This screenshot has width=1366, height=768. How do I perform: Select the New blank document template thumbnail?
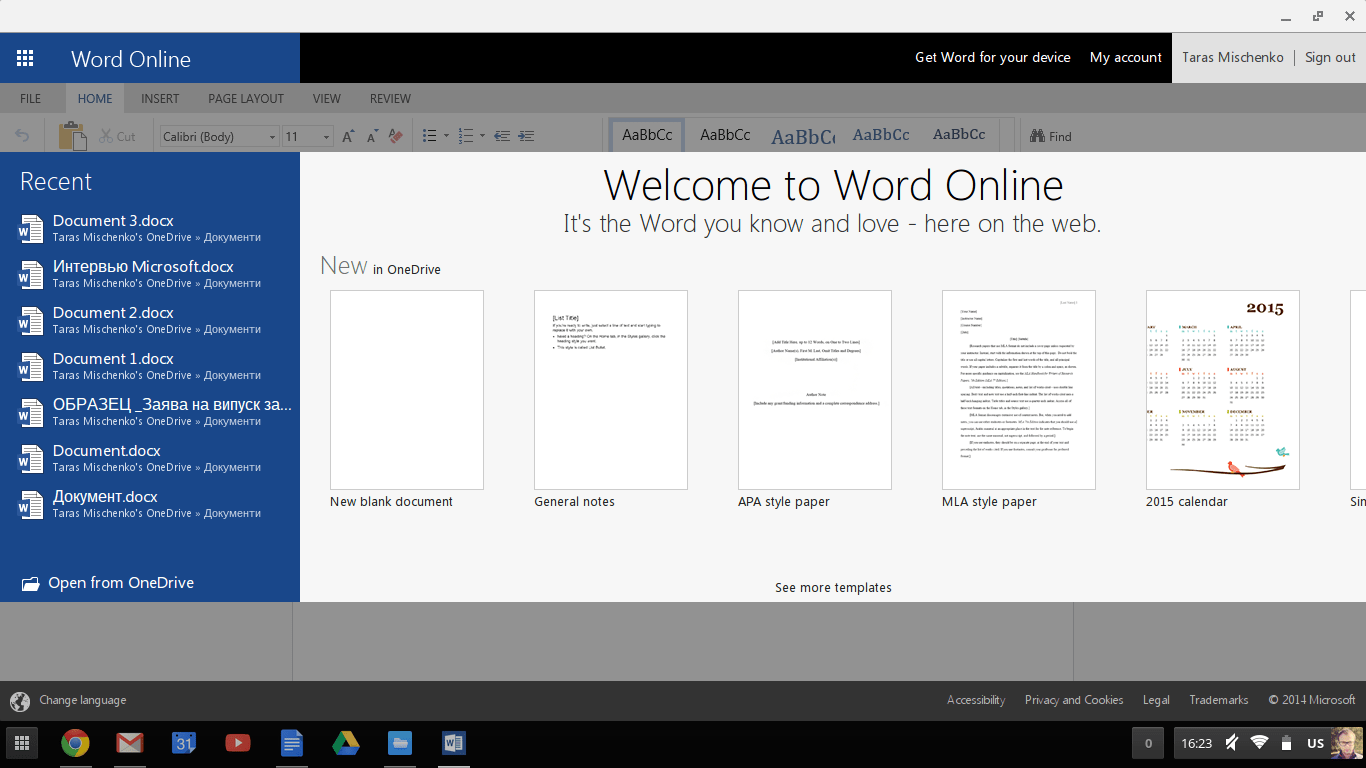(x=407, y=390)
